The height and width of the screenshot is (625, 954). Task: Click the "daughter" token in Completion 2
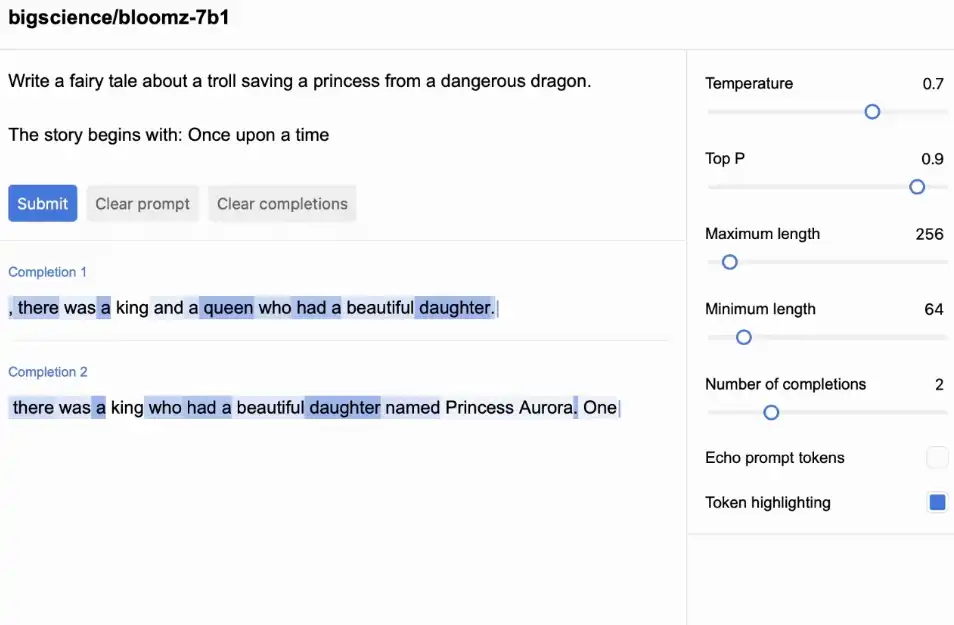(x=344, y=408)
